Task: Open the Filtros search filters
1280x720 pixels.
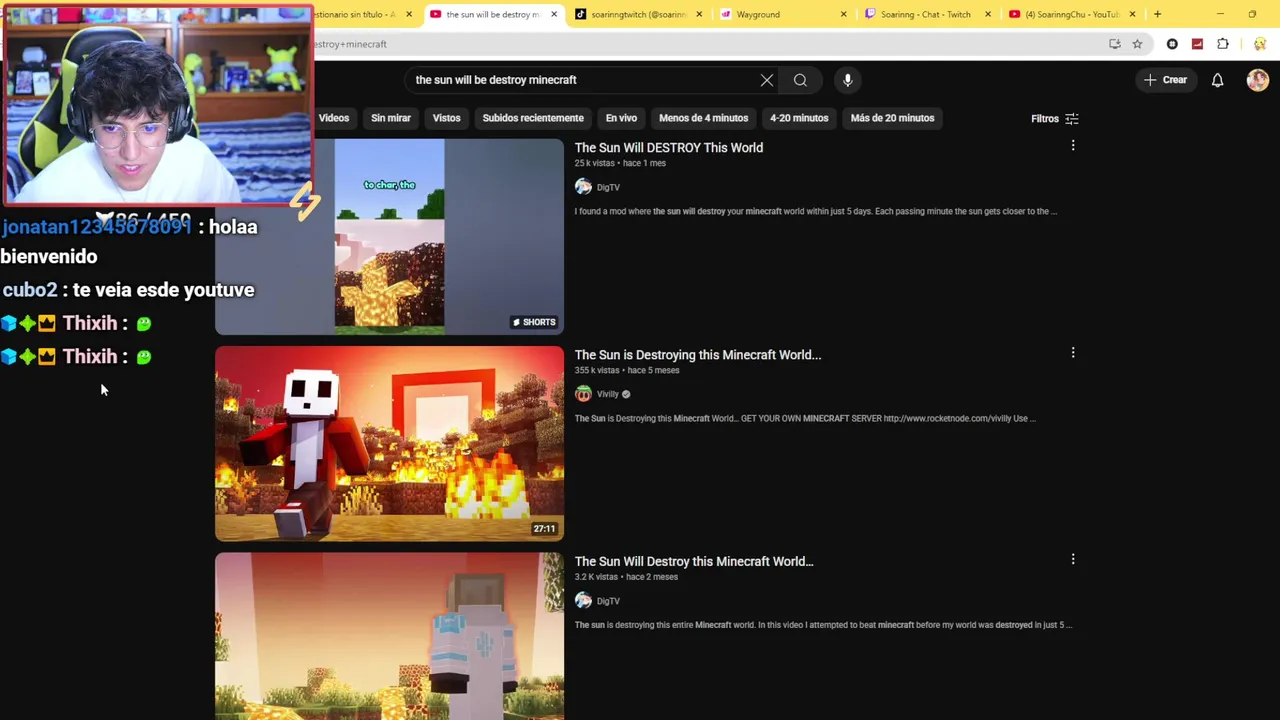Action: (1054, 119)
